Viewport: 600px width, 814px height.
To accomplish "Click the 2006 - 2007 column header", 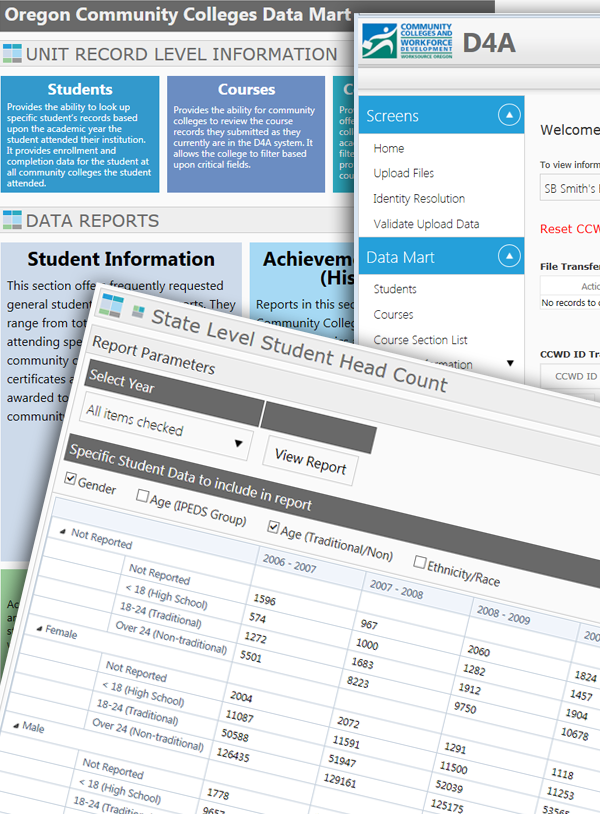I will click(x=289, y=563).
